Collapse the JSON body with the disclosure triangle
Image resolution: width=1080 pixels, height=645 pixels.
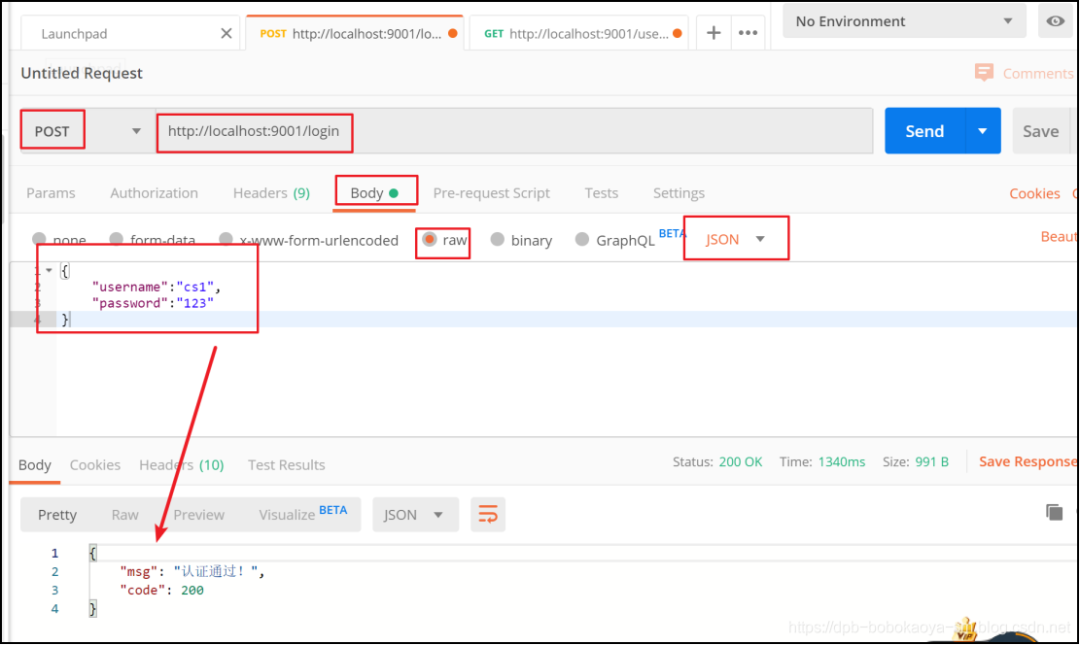coord(48,269)
